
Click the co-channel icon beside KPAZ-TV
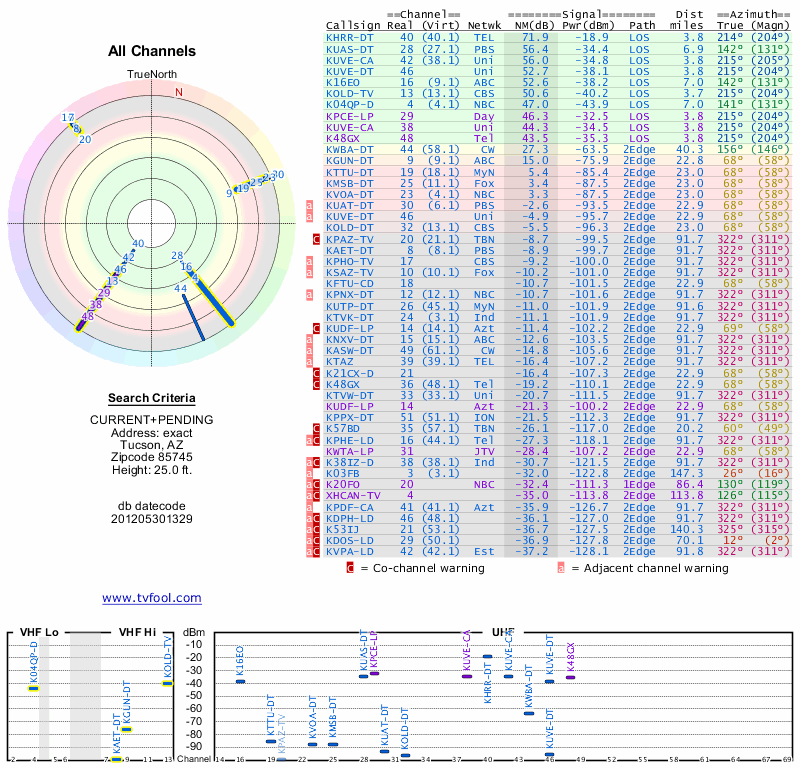(x=316, y=239)
